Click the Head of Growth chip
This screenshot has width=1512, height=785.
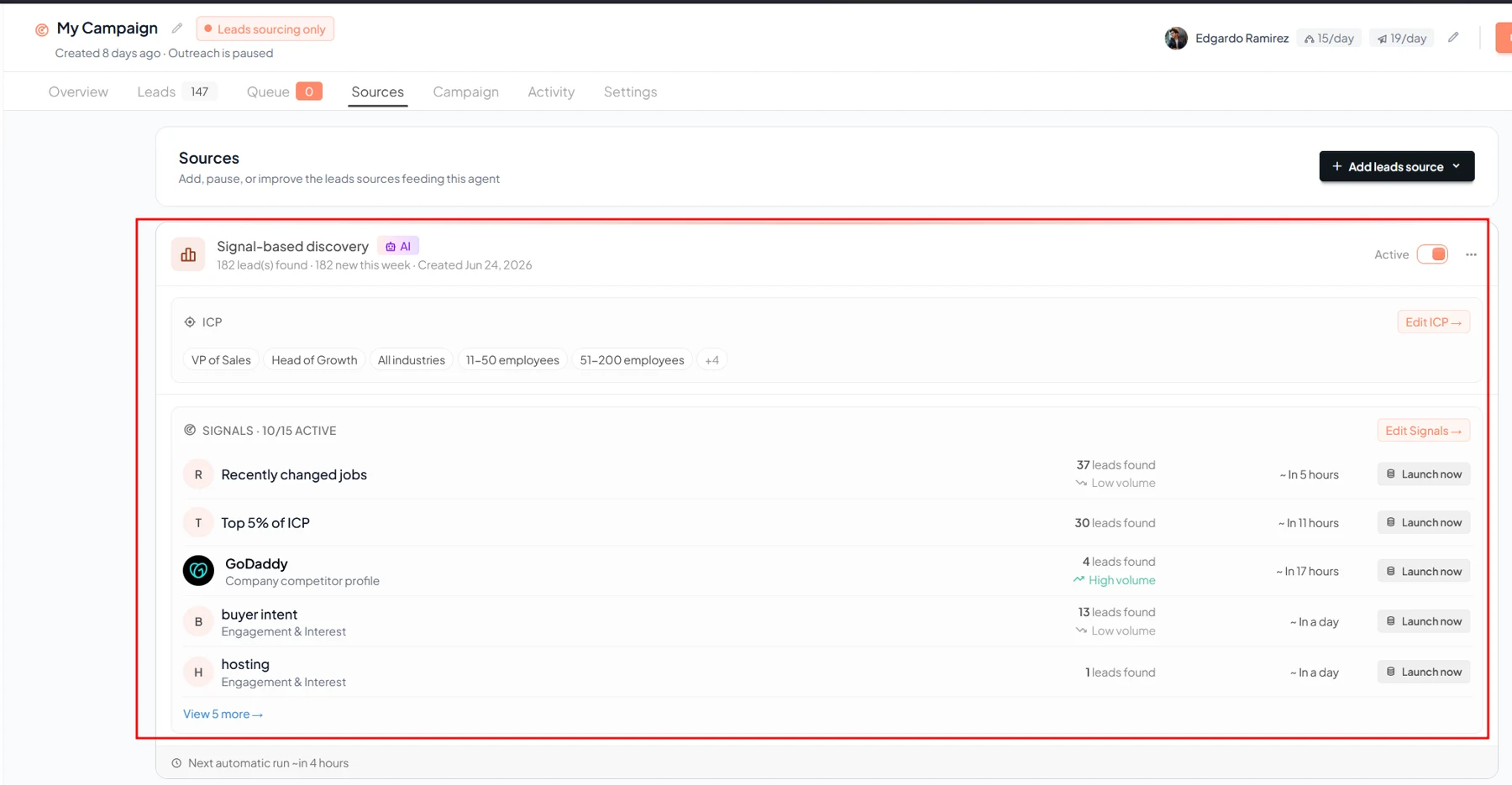(x=314, y=360)
